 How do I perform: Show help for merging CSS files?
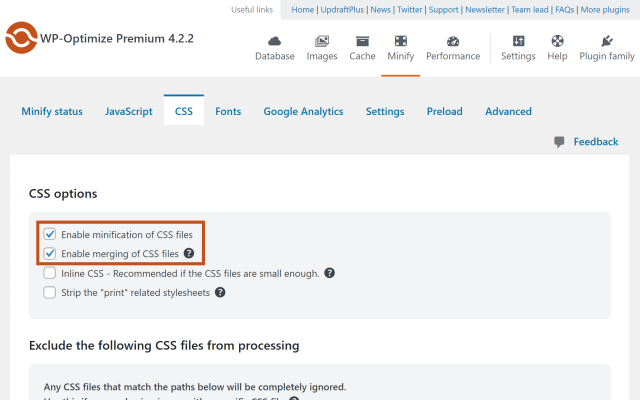(x=189, y=253)
